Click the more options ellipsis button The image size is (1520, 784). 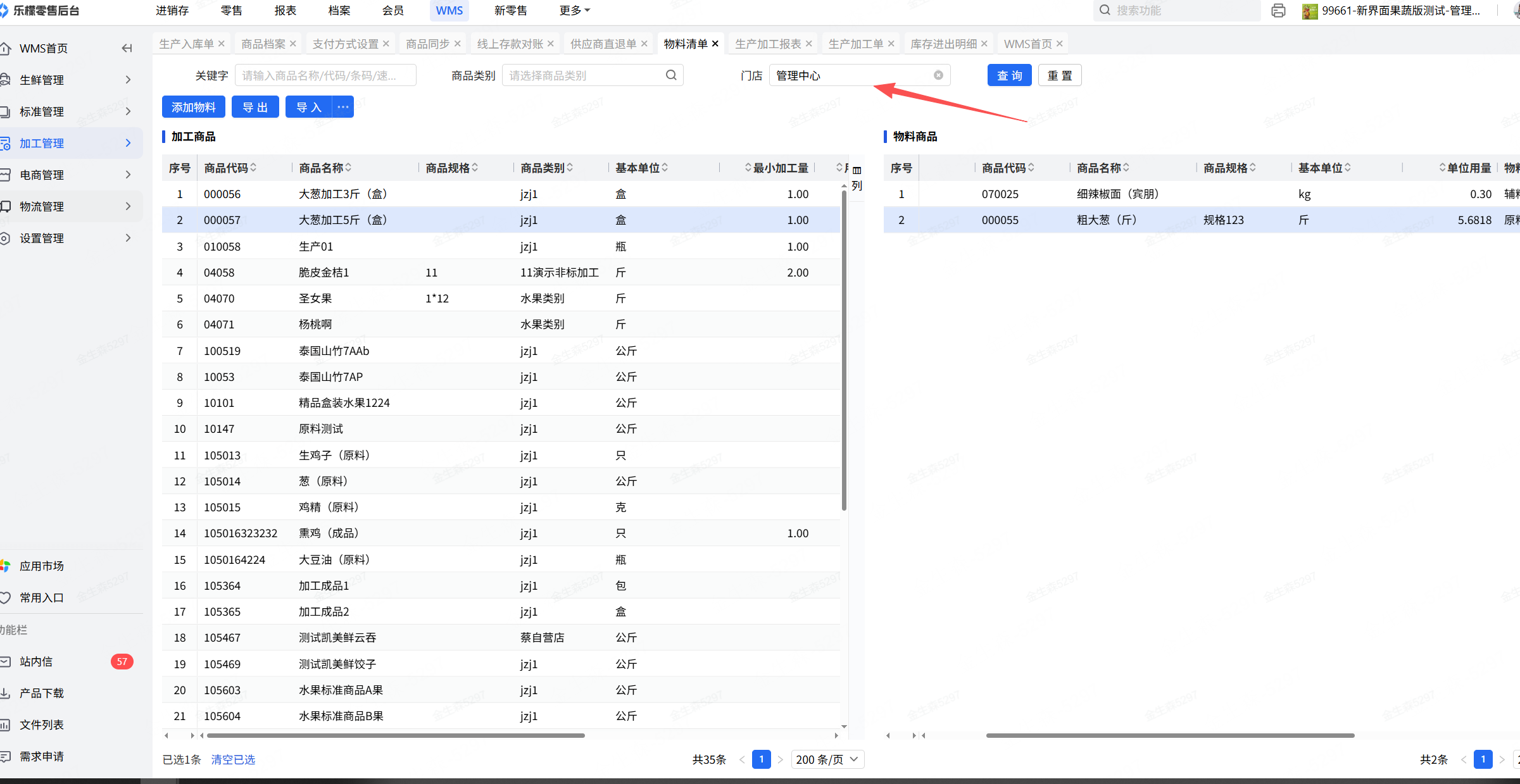click(343, 107)
